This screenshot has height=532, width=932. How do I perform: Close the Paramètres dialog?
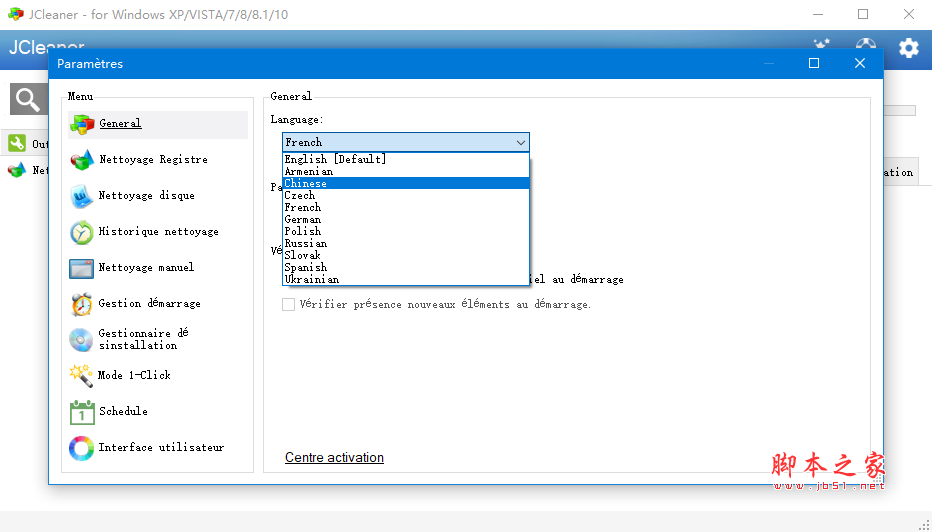pos(859,63)
